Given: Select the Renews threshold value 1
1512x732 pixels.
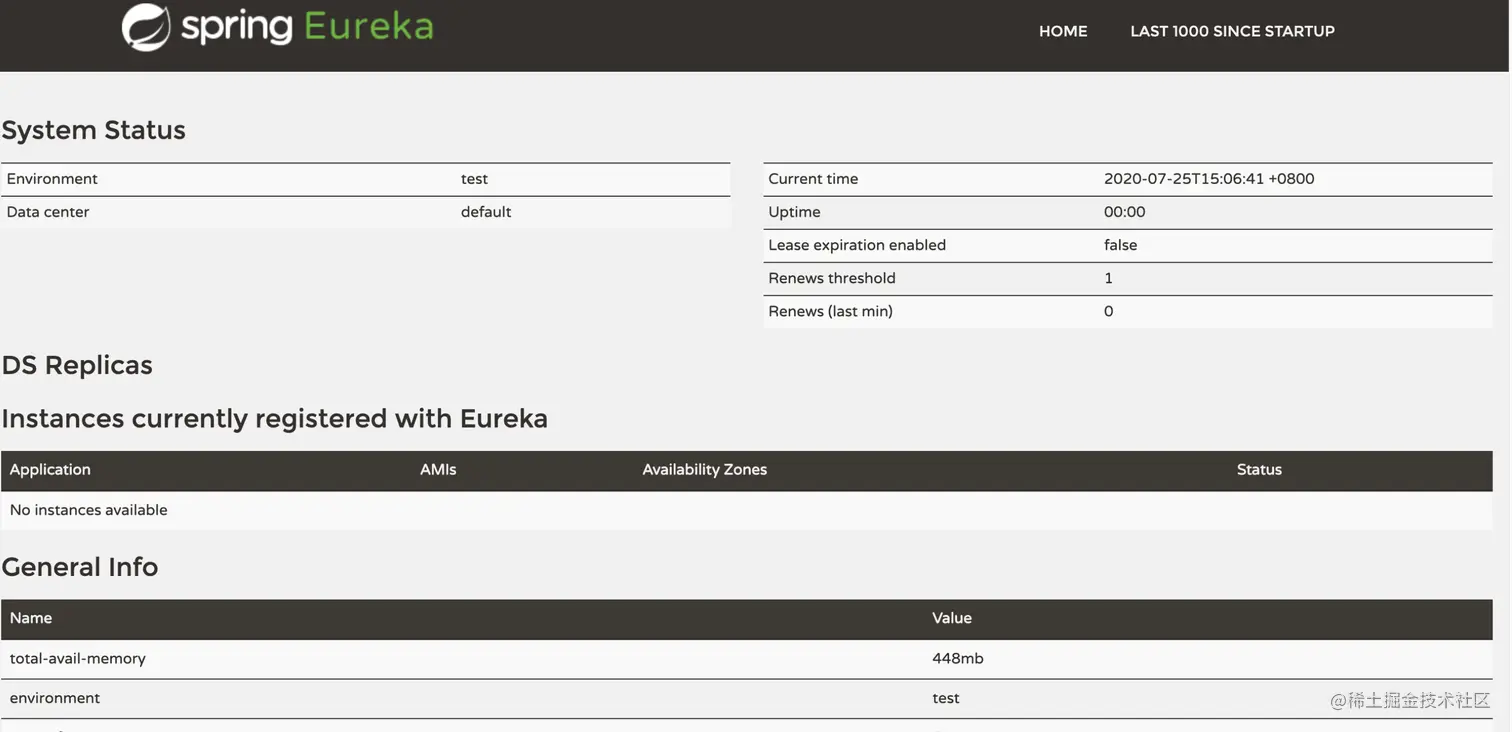Looking at the screenshot, I should tap(1108, 278).
